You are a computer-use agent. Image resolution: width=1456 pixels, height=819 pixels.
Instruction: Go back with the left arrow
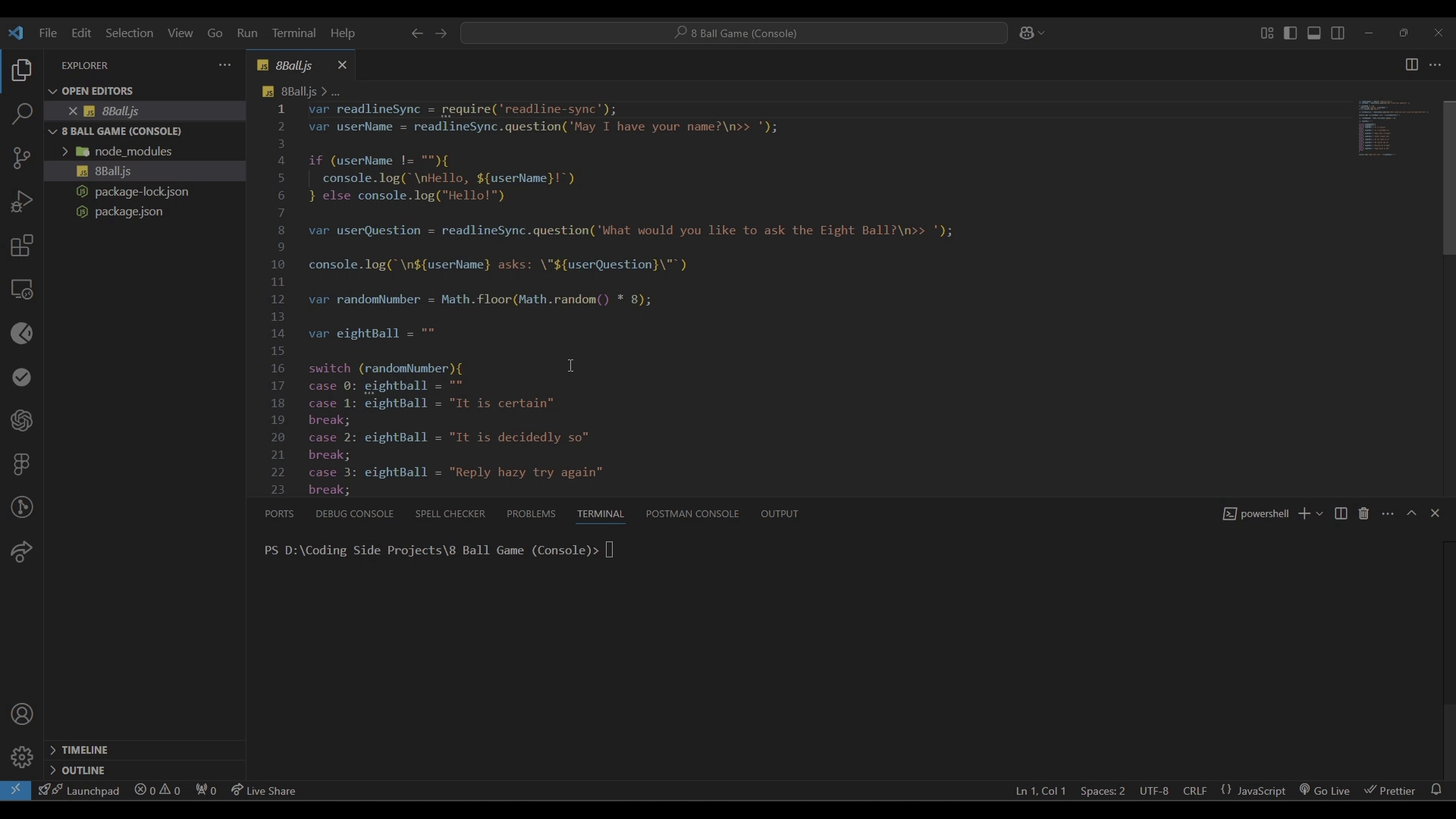416,33
